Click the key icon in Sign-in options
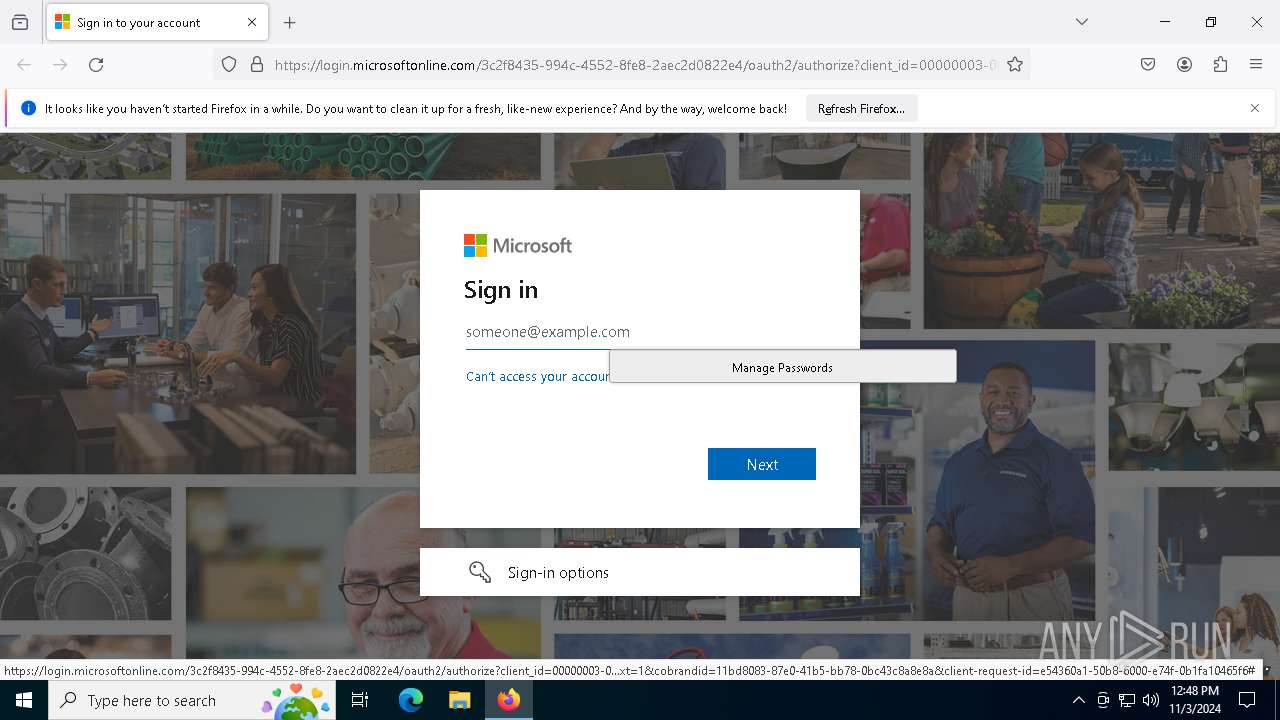The height and width of the screenshot is (720, 1280). point(480,572)
